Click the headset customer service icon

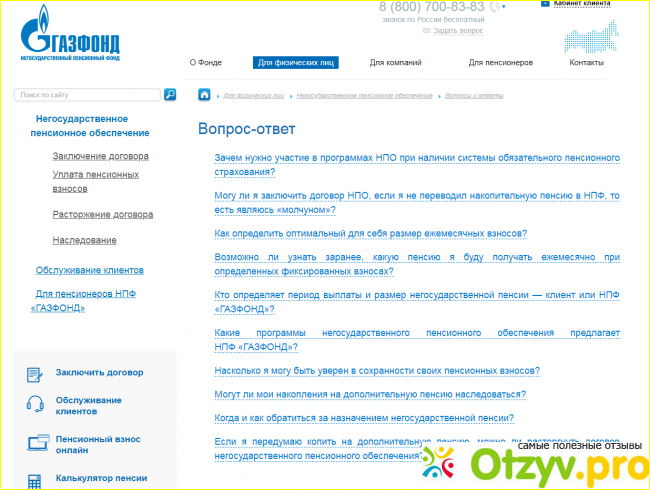35,405
